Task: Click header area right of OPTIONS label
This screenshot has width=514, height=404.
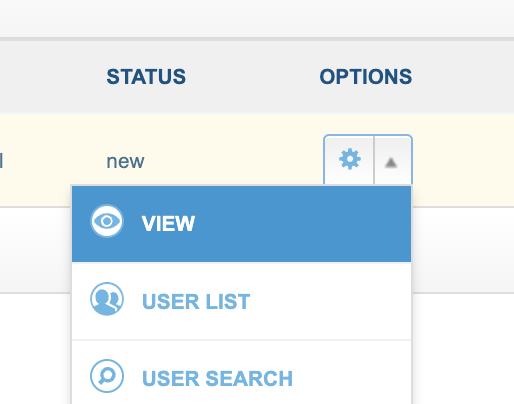Action: 463,77
